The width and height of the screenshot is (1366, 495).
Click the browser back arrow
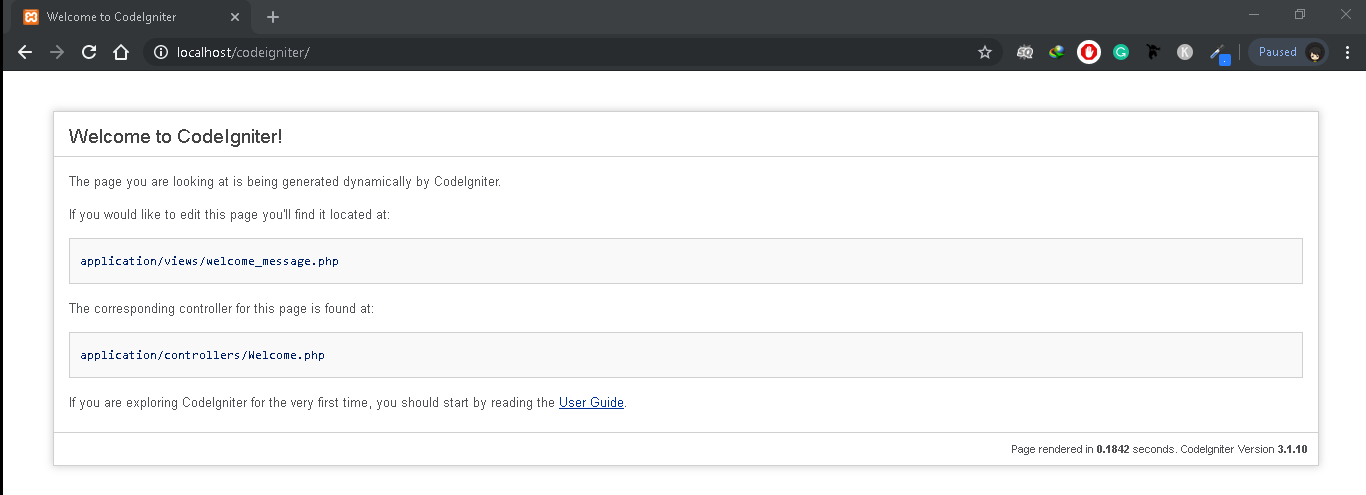pos(25,52)
